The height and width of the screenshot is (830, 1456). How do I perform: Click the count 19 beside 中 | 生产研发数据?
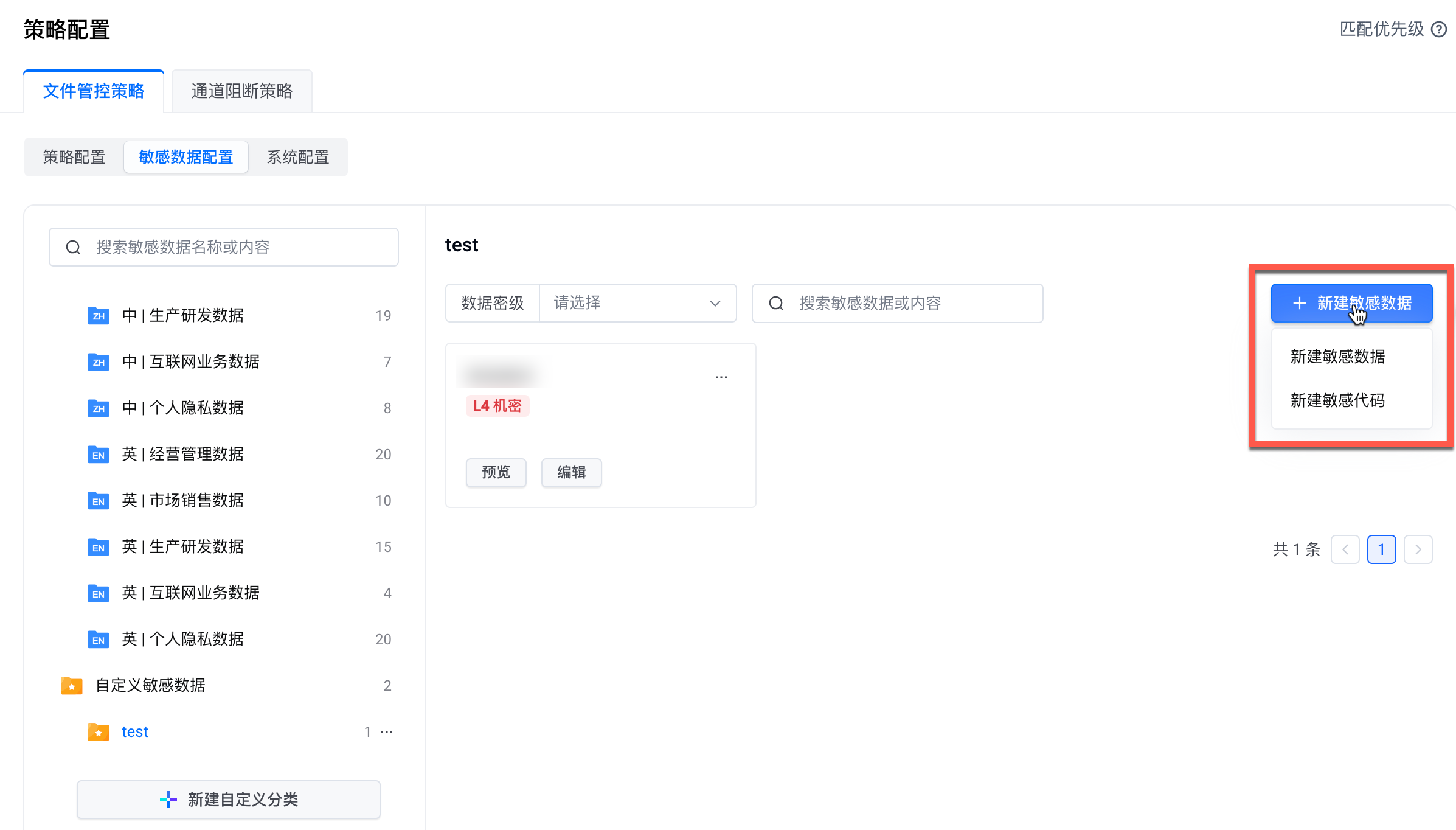(383, 315)
